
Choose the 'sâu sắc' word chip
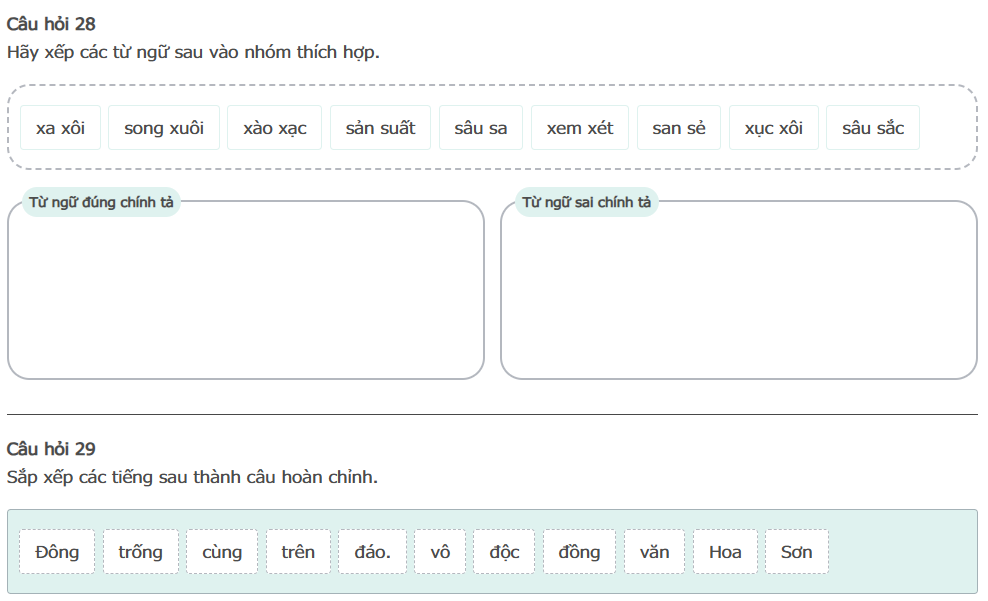873,128
